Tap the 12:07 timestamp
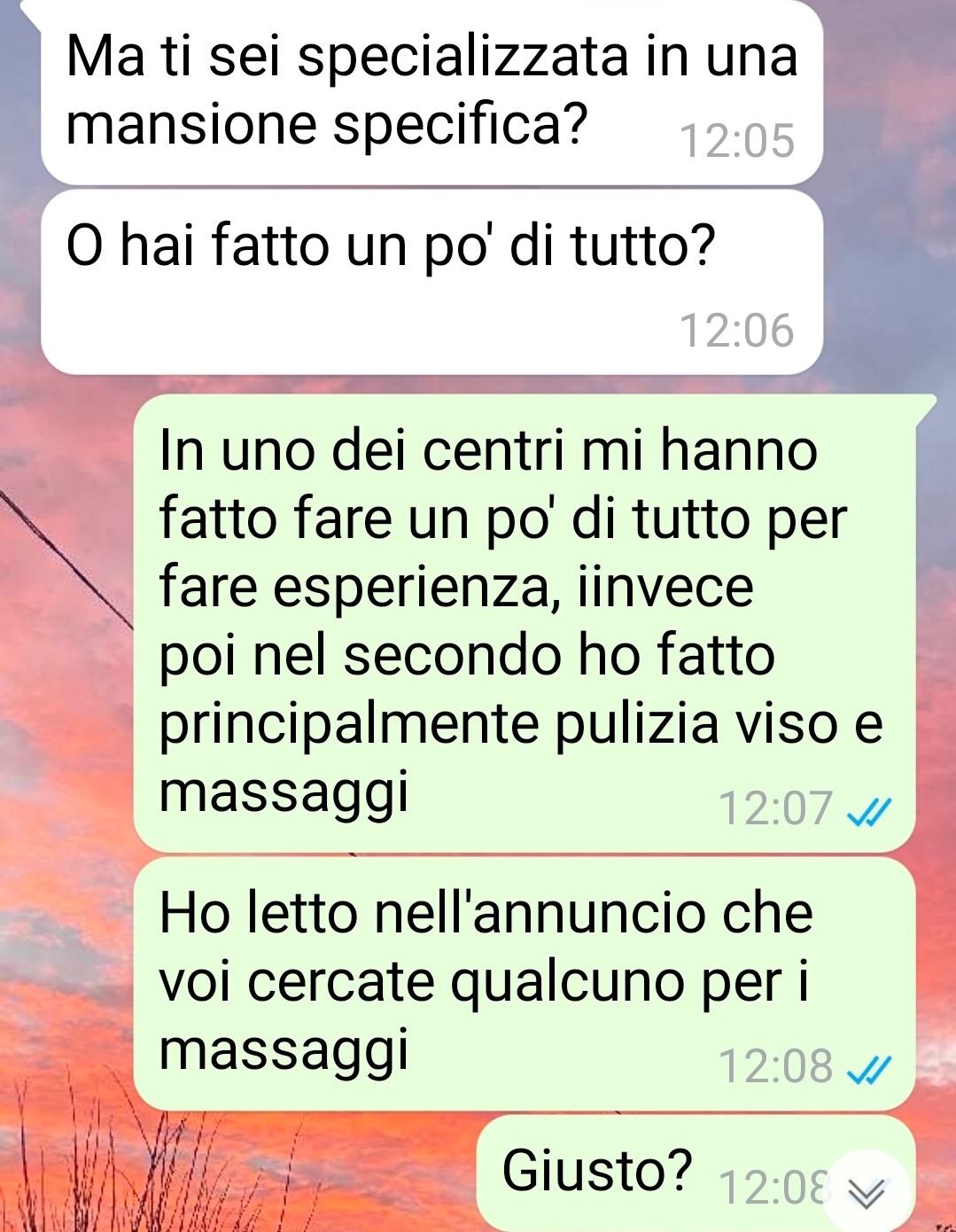 coord(775,808)
